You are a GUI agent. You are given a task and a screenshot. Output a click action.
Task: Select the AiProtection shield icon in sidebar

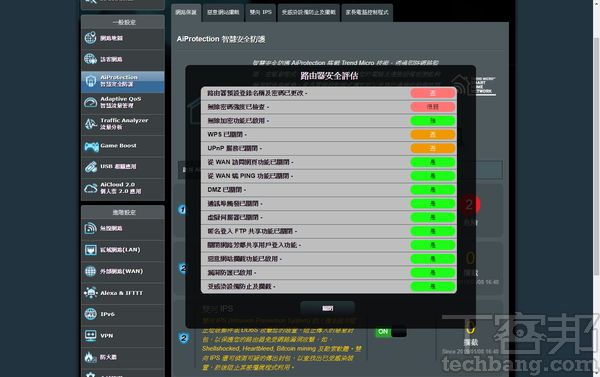[x=91, y=81]
